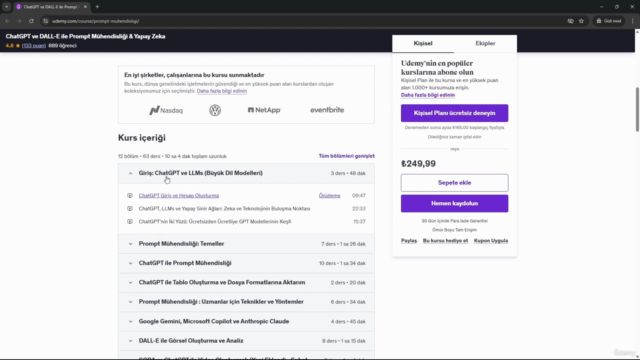Image resolution: width=640 pixels, height=360 pixels.
Task: Switch to the Ekipler tab
Action: (x=485, y=43)
